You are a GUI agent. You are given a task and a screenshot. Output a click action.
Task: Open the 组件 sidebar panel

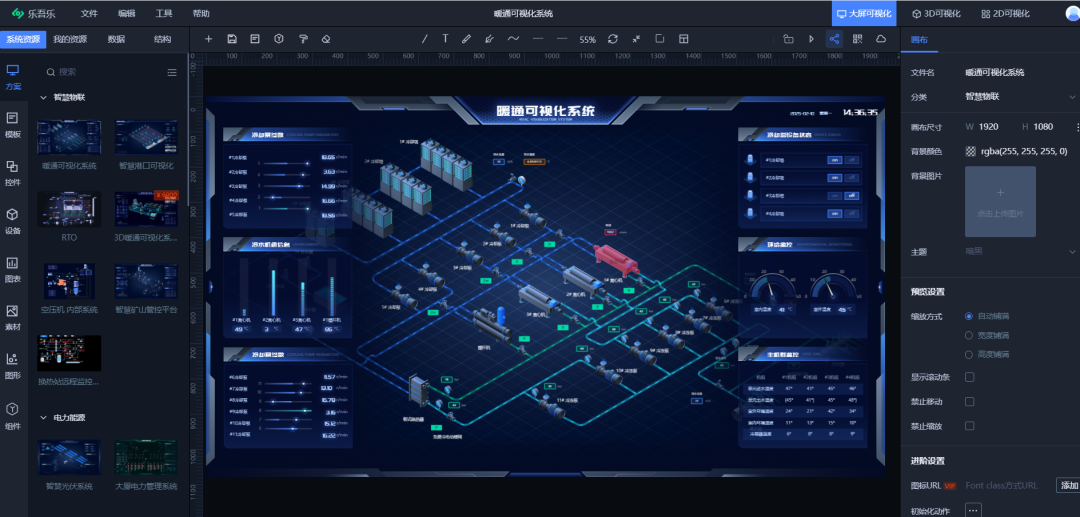tap(13, 416)
